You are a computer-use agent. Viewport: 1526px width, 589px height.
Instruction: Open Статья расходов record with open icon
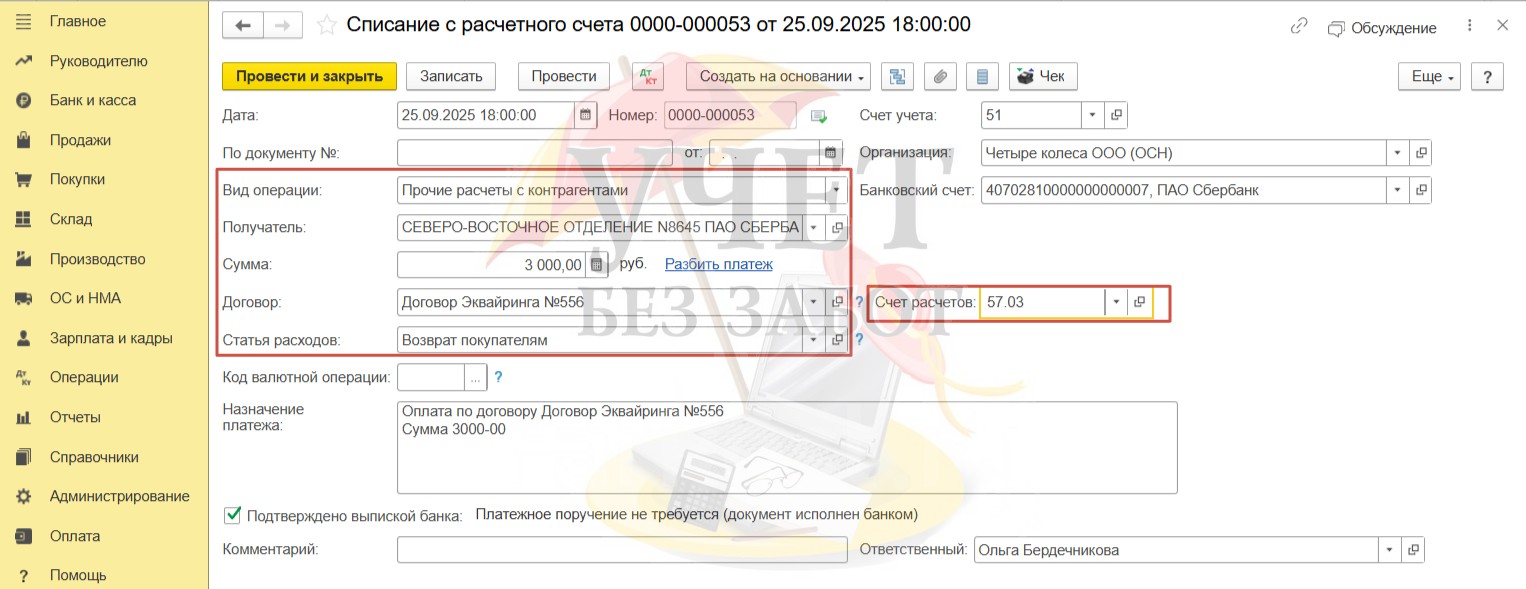[836, 340]
